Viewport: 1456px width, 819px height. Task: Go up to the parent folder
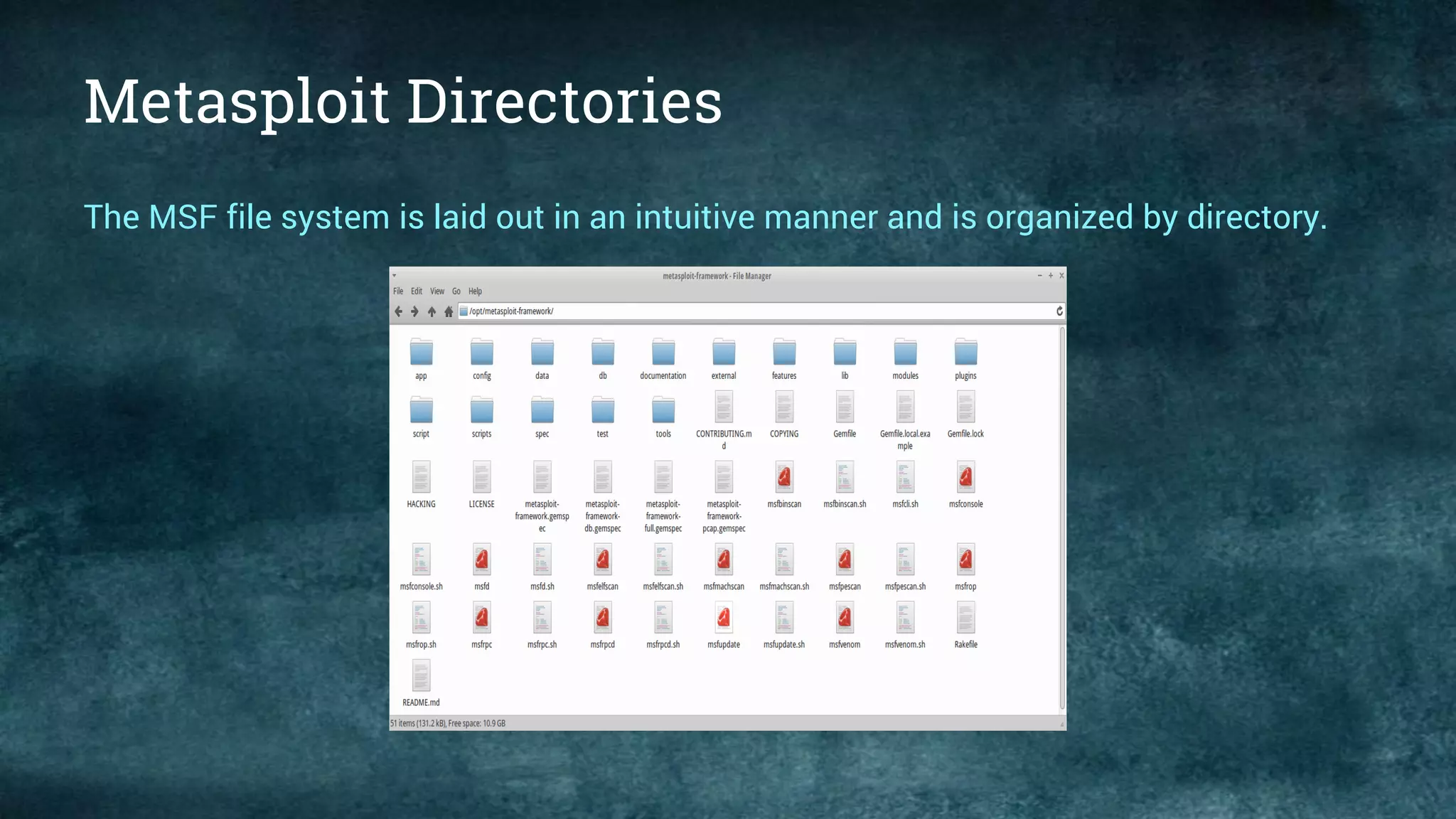[432, 311]
